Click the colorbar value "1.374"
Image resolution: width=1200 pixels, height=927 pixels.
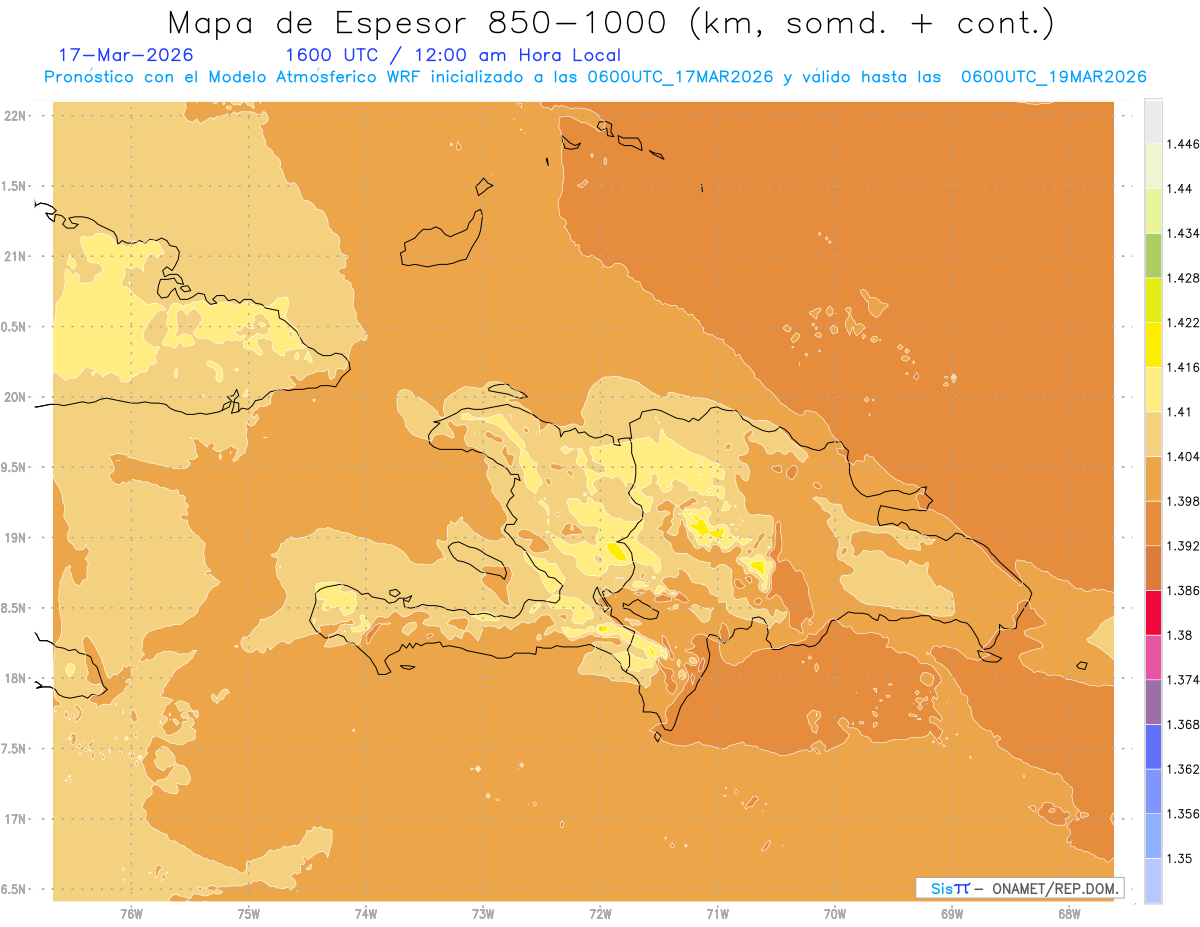[x=1184, y=679]
